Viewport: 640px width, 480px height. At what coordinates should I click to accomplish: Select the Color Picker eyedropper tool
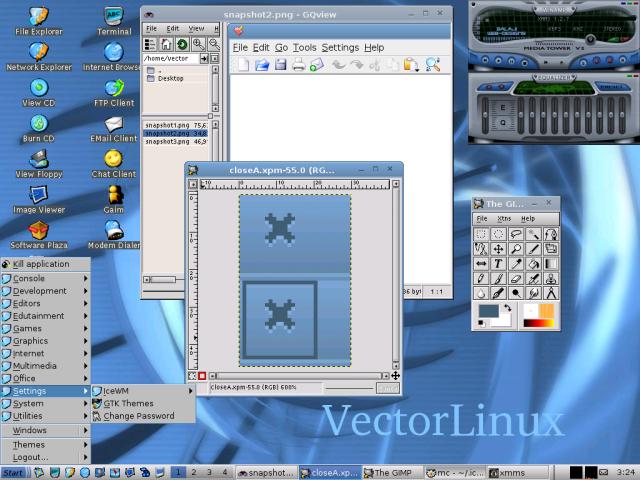516,264
